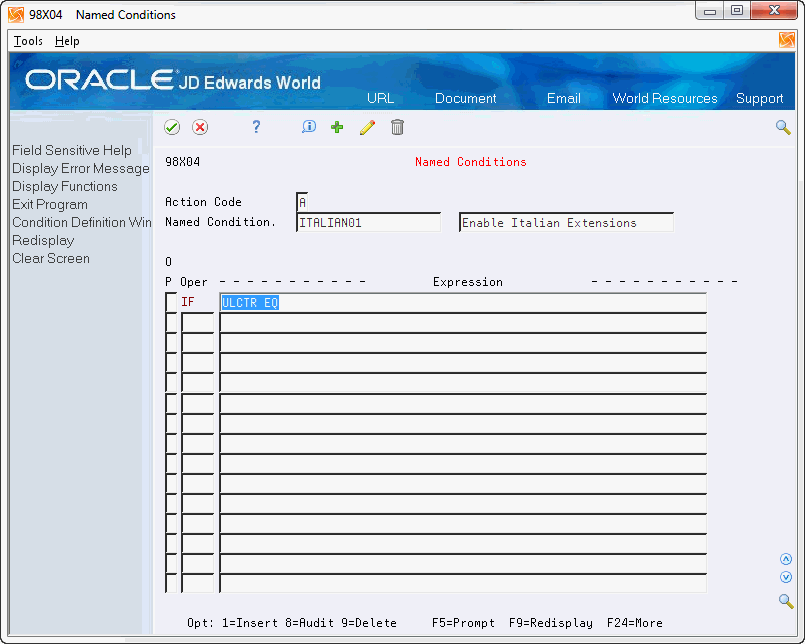Click the Named Conditions red title

pos(471,162)
